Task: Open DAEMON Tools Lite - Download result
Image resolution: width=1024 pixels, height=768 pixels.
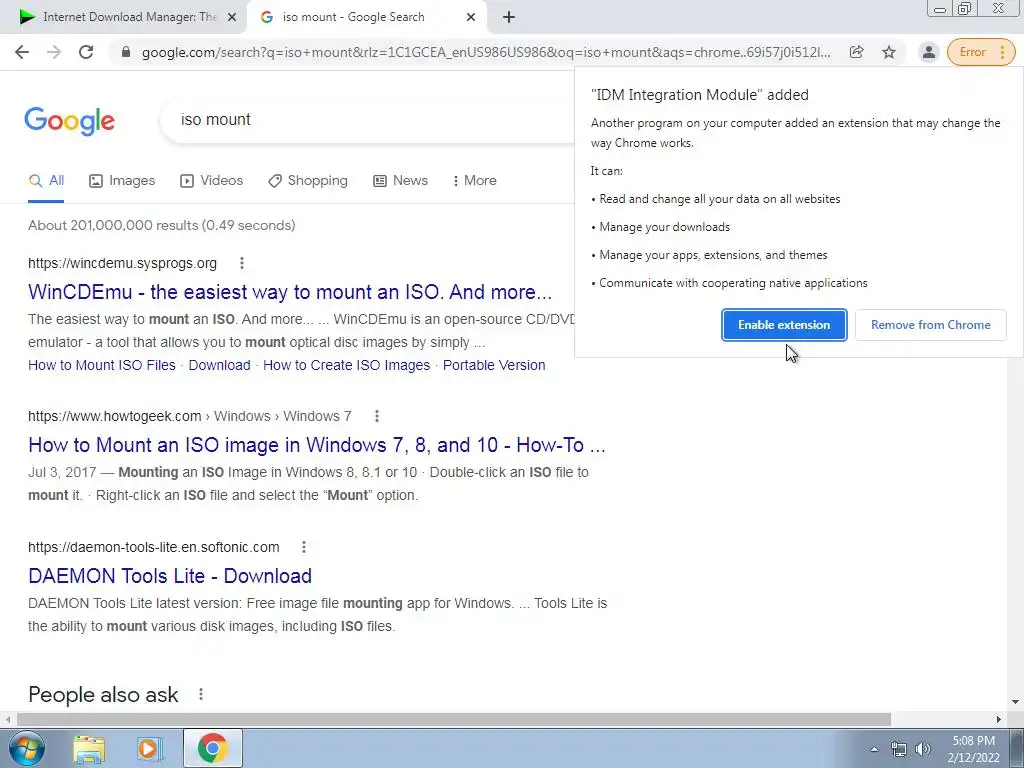Action: (x=170, y=576)
